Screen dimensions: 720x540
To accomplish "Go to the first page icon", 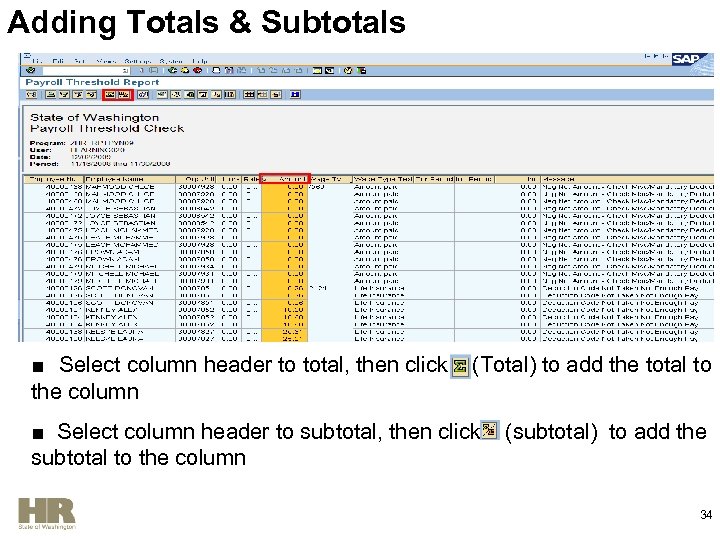I will 261,70.
